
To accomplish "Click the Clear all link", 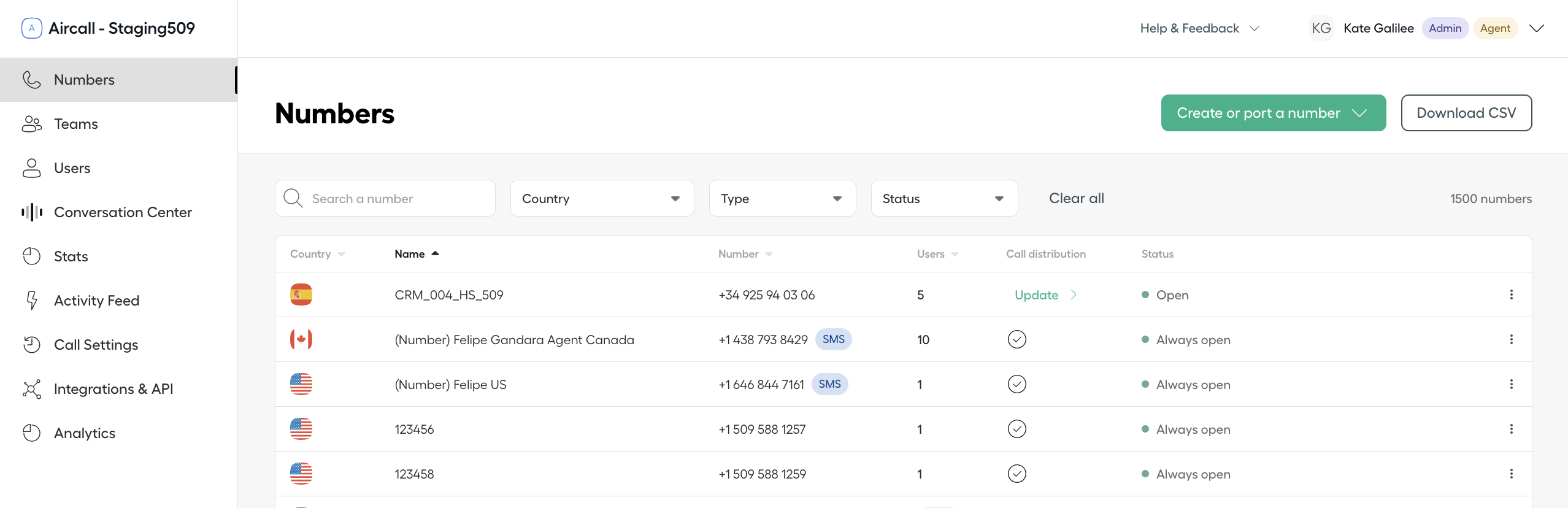I will click(x=1076, y=198).
